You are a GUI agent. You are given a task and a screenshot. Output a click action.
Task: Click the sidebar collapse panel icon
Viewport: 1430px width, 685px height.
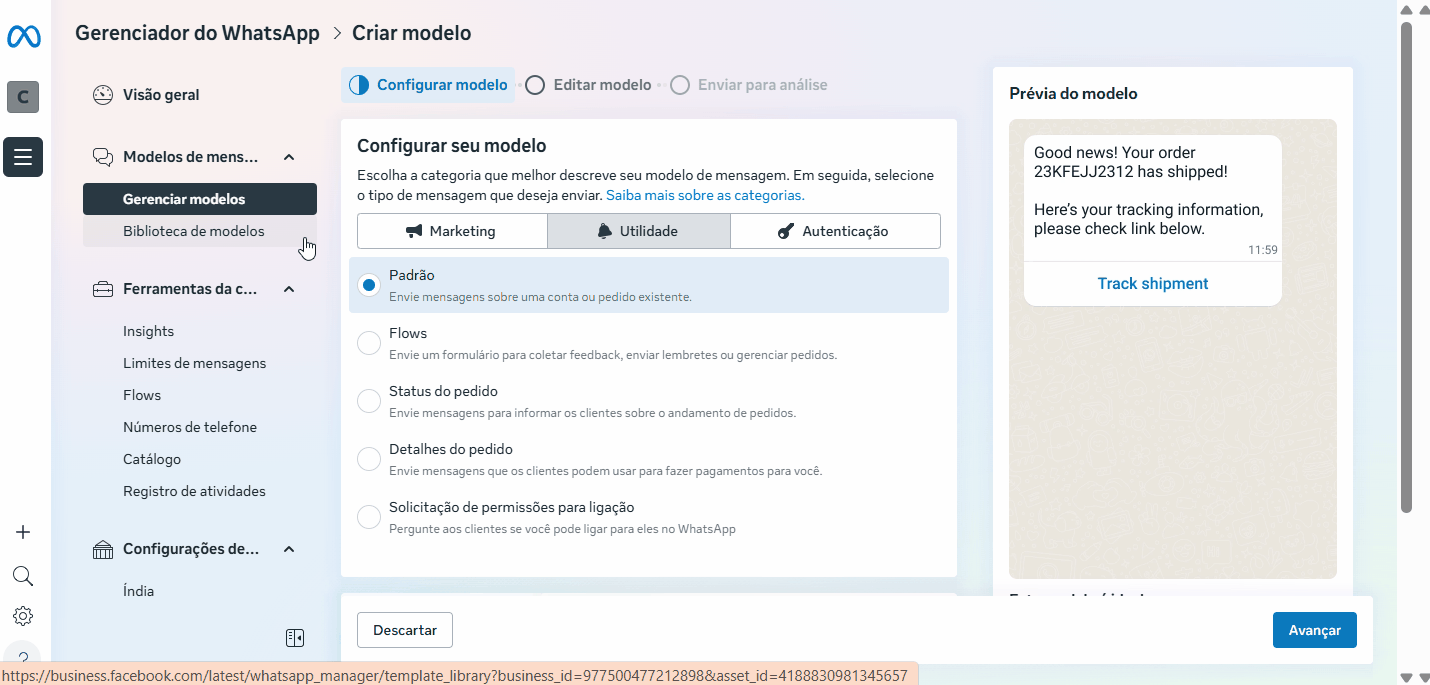[294, 638]
